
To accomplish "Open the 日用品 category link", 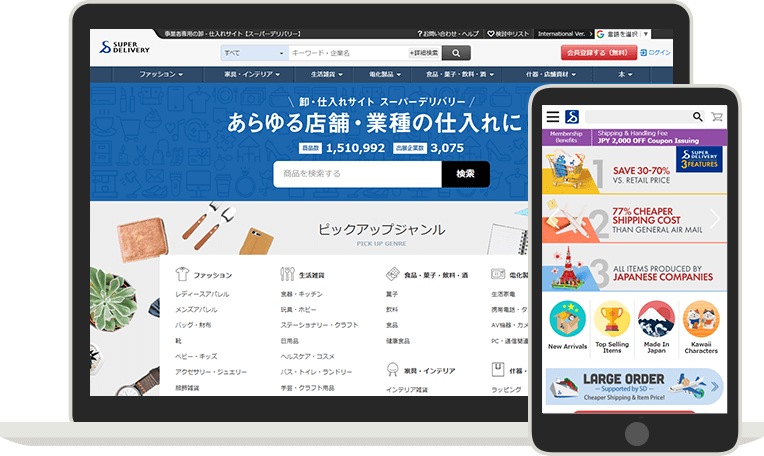I will click(289, 341).
